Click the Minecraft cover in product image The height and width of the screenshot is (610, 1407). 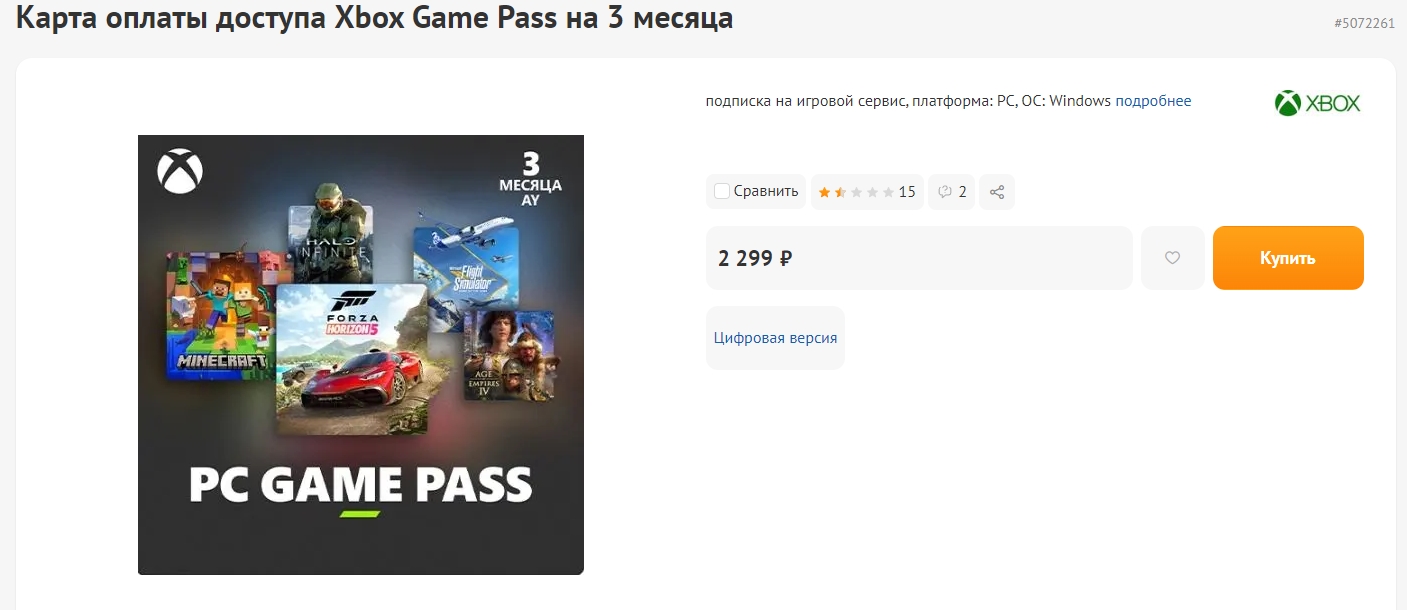tap(218, 312)
